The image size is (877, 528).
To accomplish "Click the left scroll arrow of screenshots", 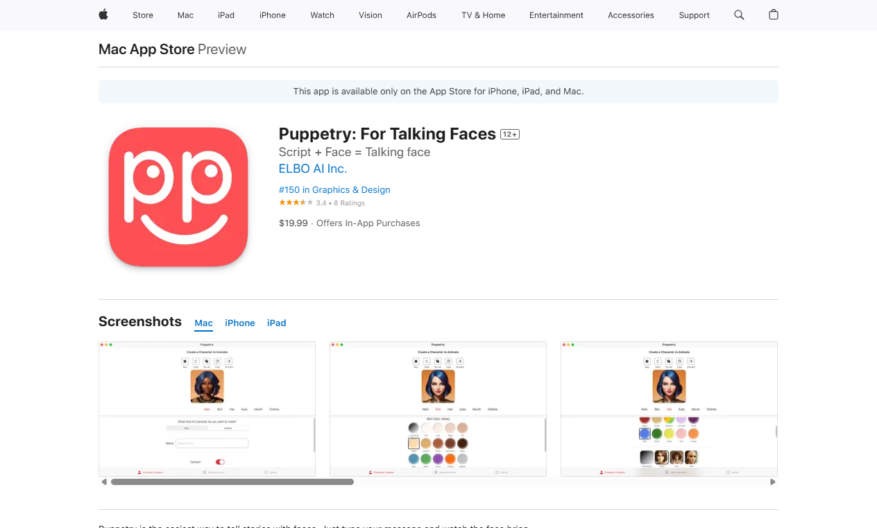I will click(103, 482).
